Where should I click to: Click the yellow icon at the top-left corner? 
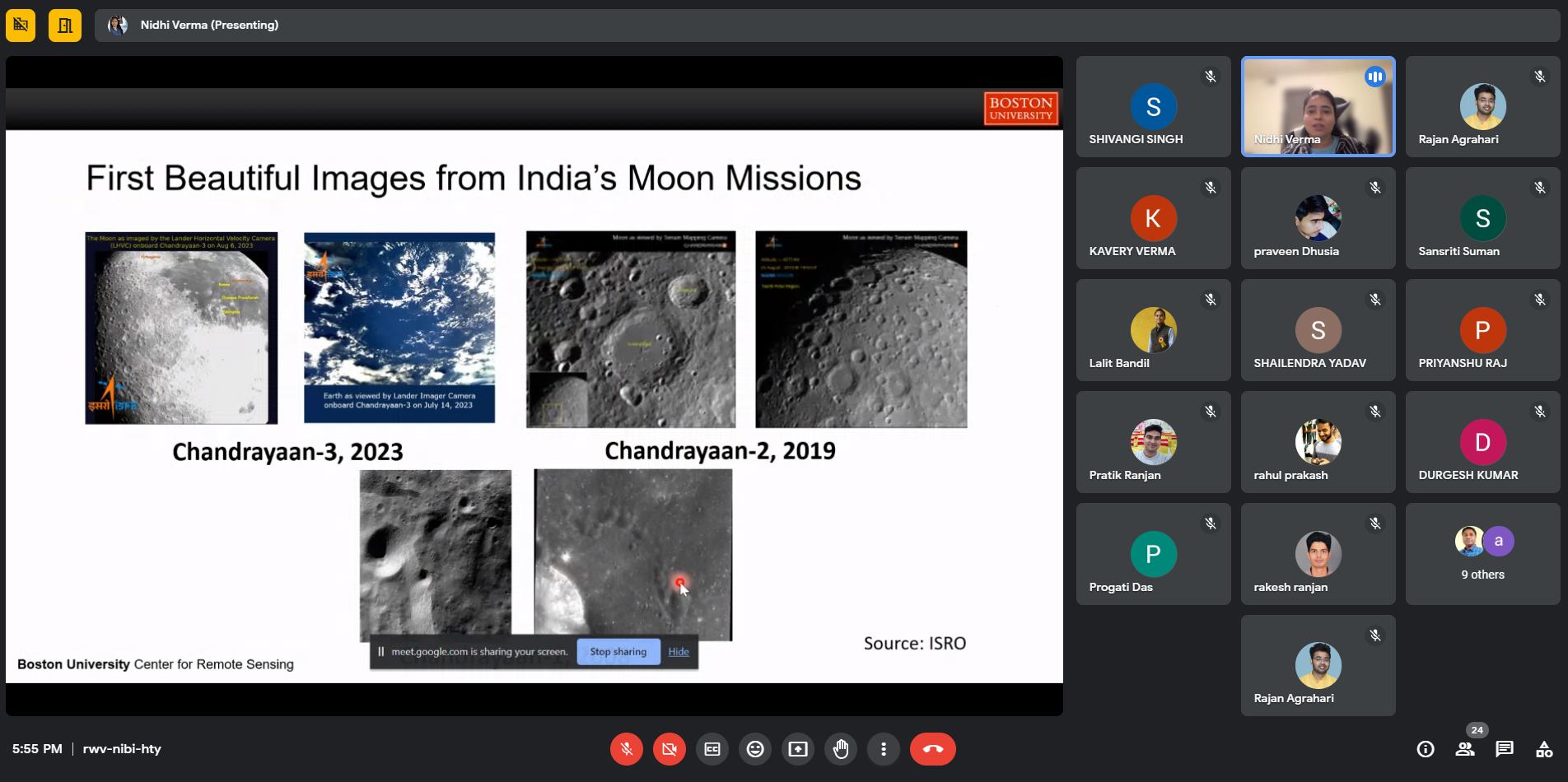(21, 26)
